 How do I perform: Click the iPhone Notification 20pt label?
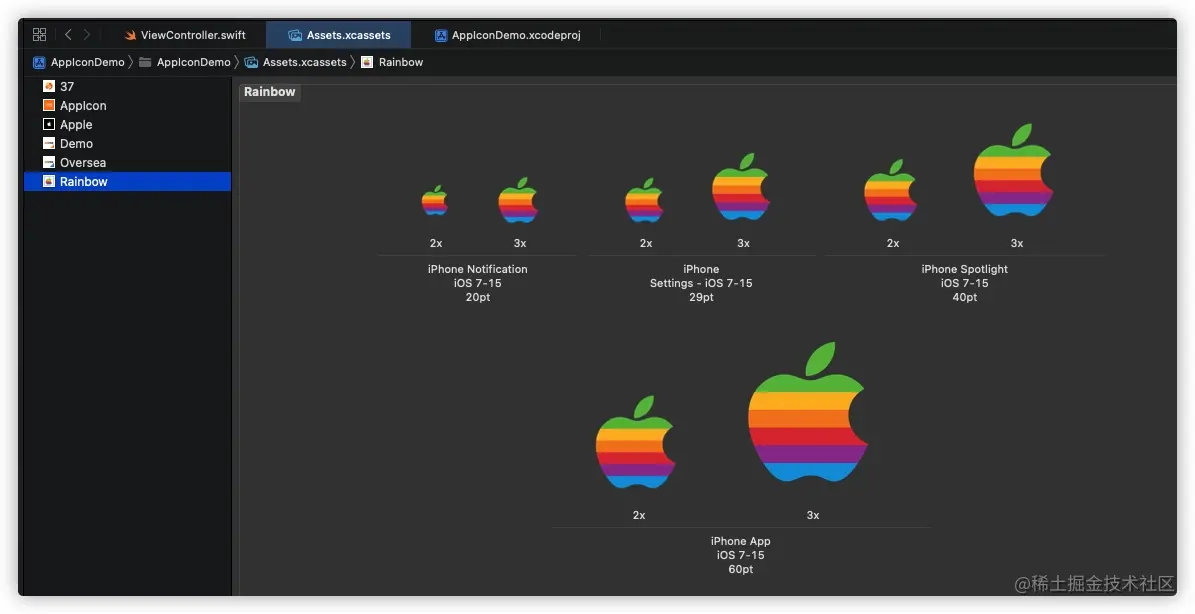(477, 283)
